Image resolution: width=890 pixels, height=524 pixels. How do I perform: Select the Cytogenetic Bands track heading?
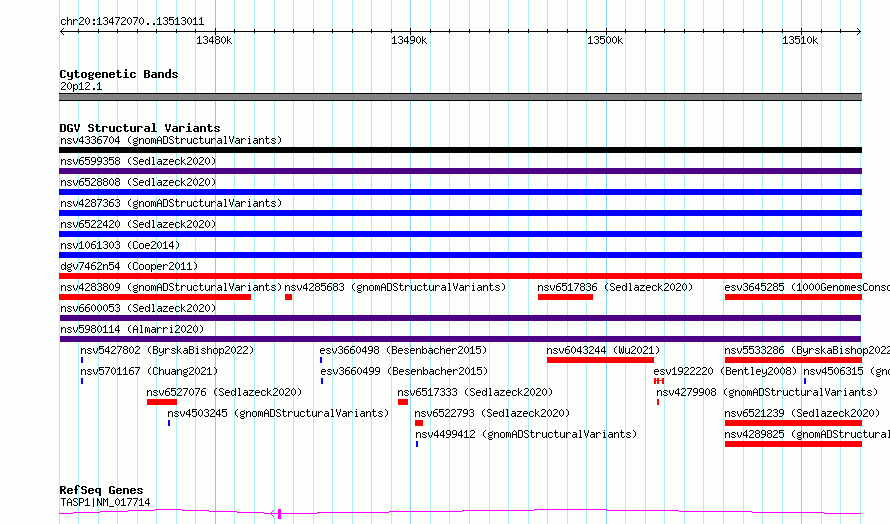pyautogui.click(x=119, y=74)
